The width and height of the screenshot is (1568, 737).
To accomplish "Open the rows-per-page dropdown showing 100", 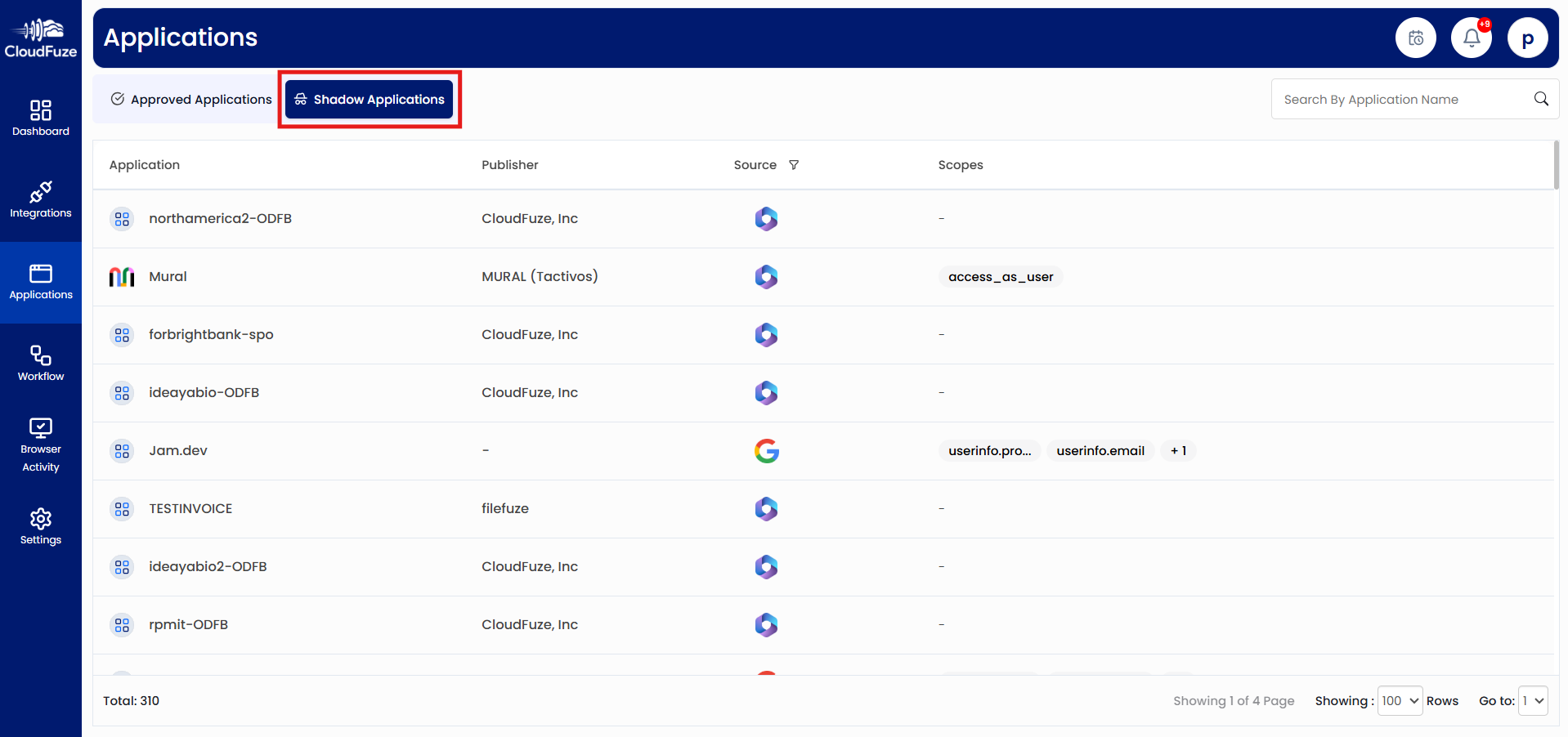I will click(1399, 700).
